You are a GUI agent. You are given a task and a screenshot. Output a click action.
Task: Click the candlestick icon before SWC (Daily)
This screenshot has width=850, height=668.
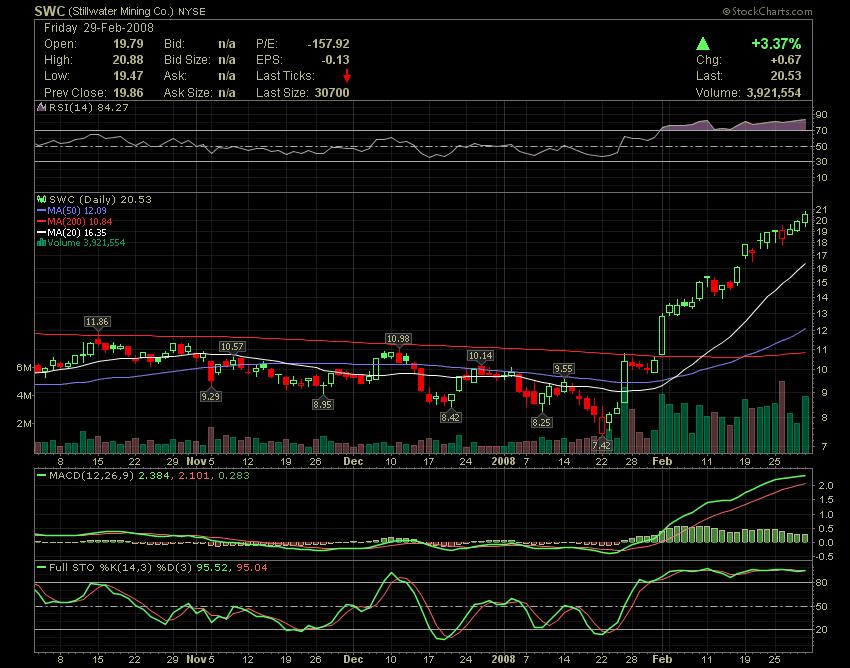tap(42, 200)
